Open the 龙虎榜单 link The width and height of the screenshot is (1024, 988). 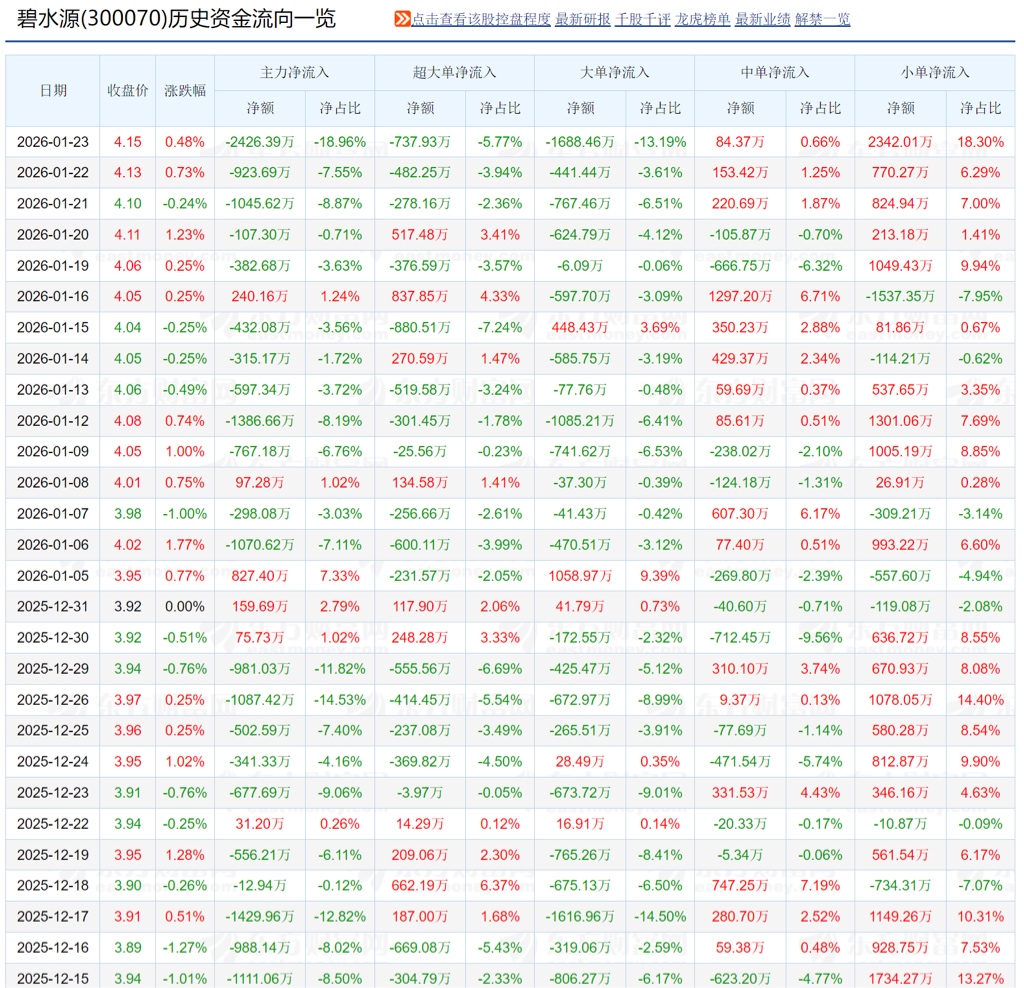coord(703,19)
